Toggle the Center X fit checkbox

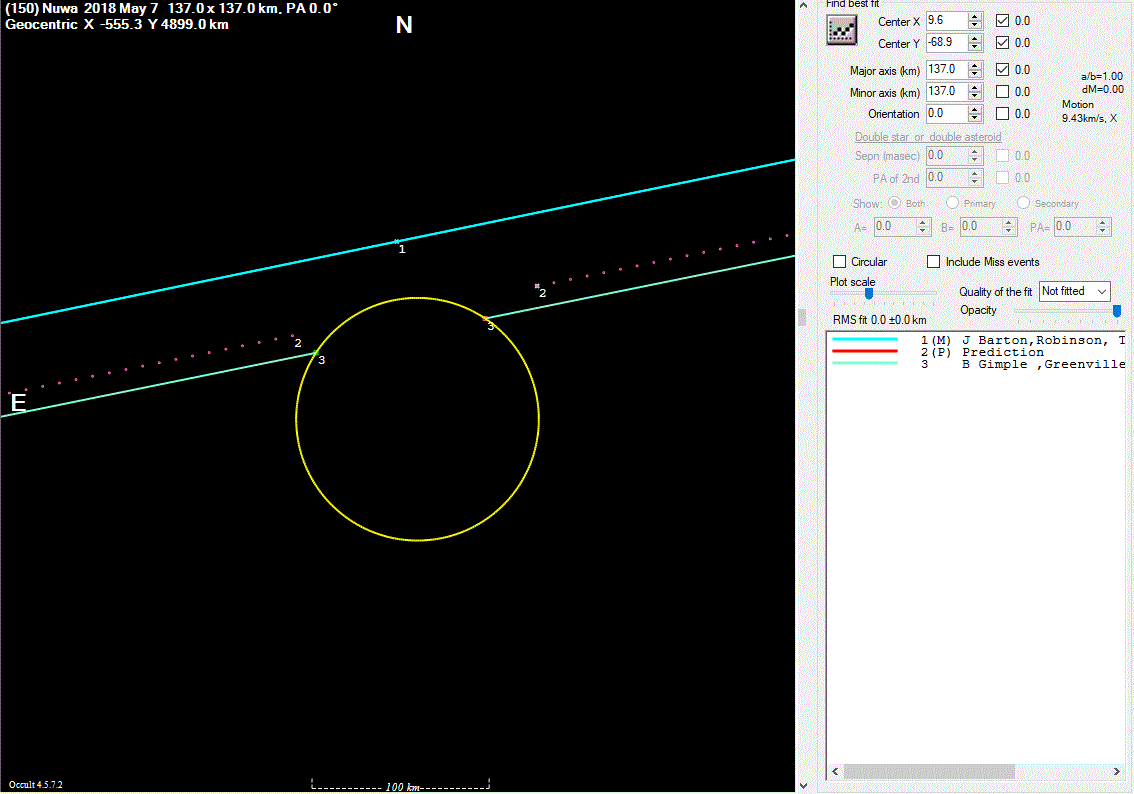pyautogui.click(x=1002, y=21)
